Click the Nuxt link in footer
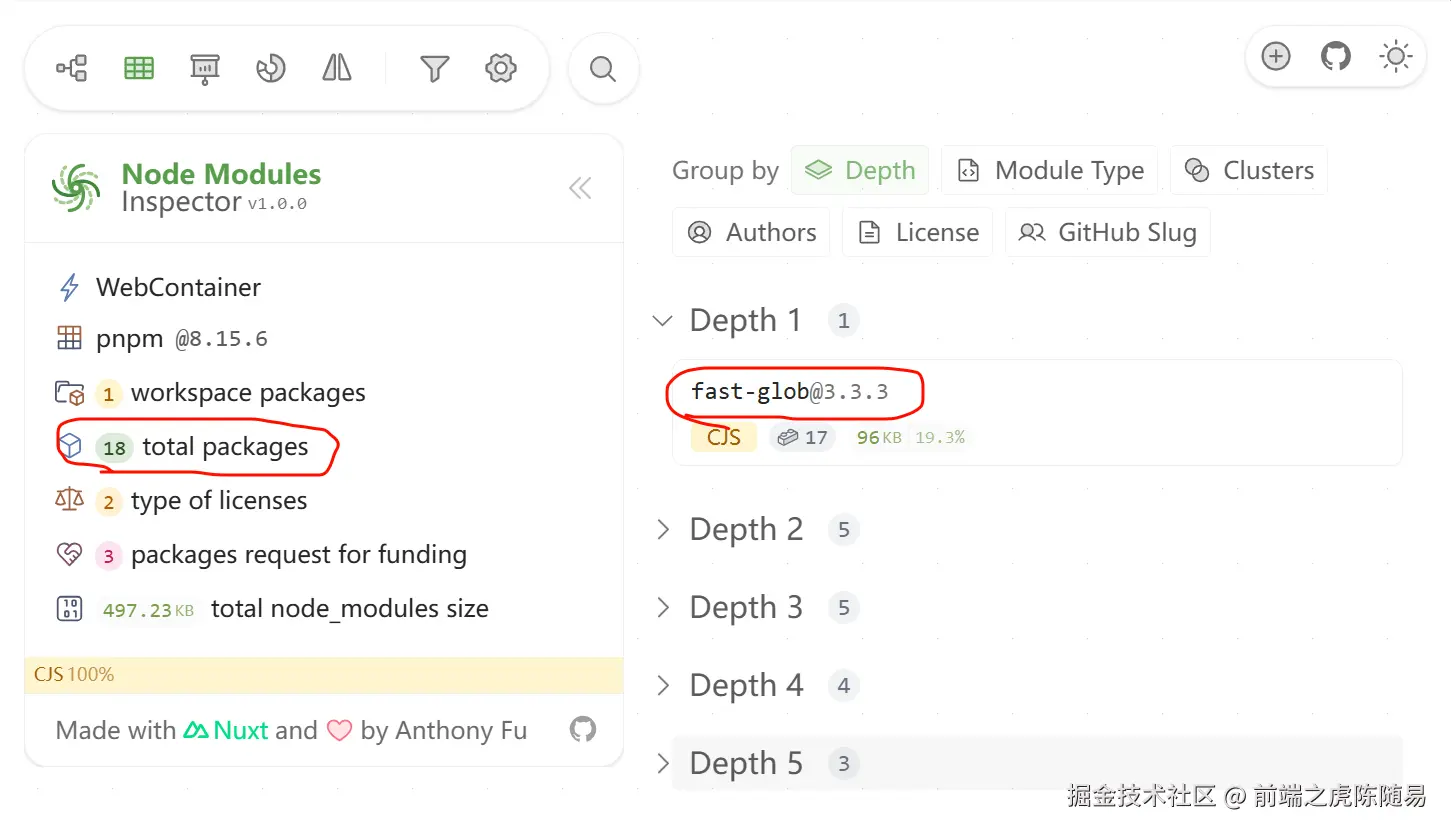This screenshot has height=833, width=1451. click(x=227, y=731)
